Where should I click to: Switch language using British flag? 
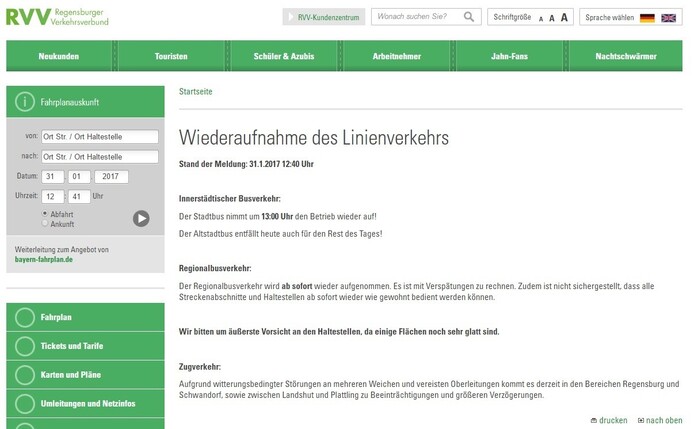[x=668, y=18]
